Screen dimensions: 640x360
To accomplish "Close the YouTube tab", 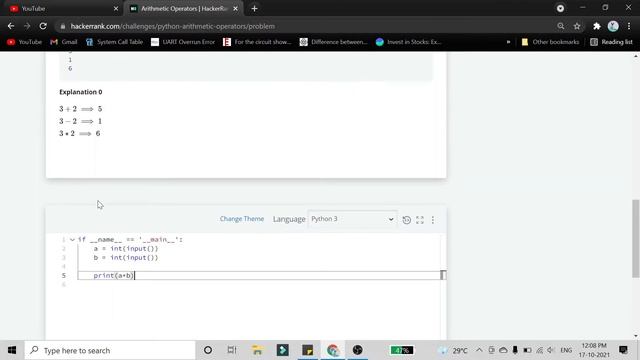I will click(116, 9).
